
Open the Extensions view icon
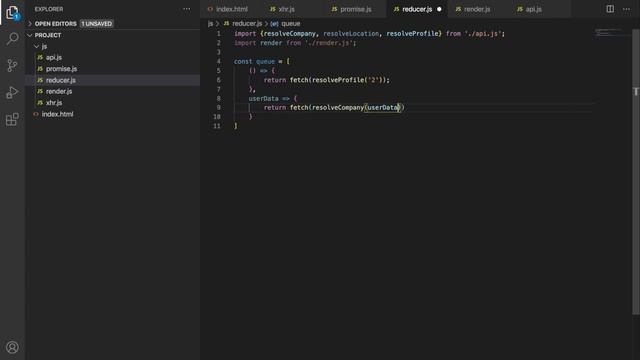(x=12, y=119)
